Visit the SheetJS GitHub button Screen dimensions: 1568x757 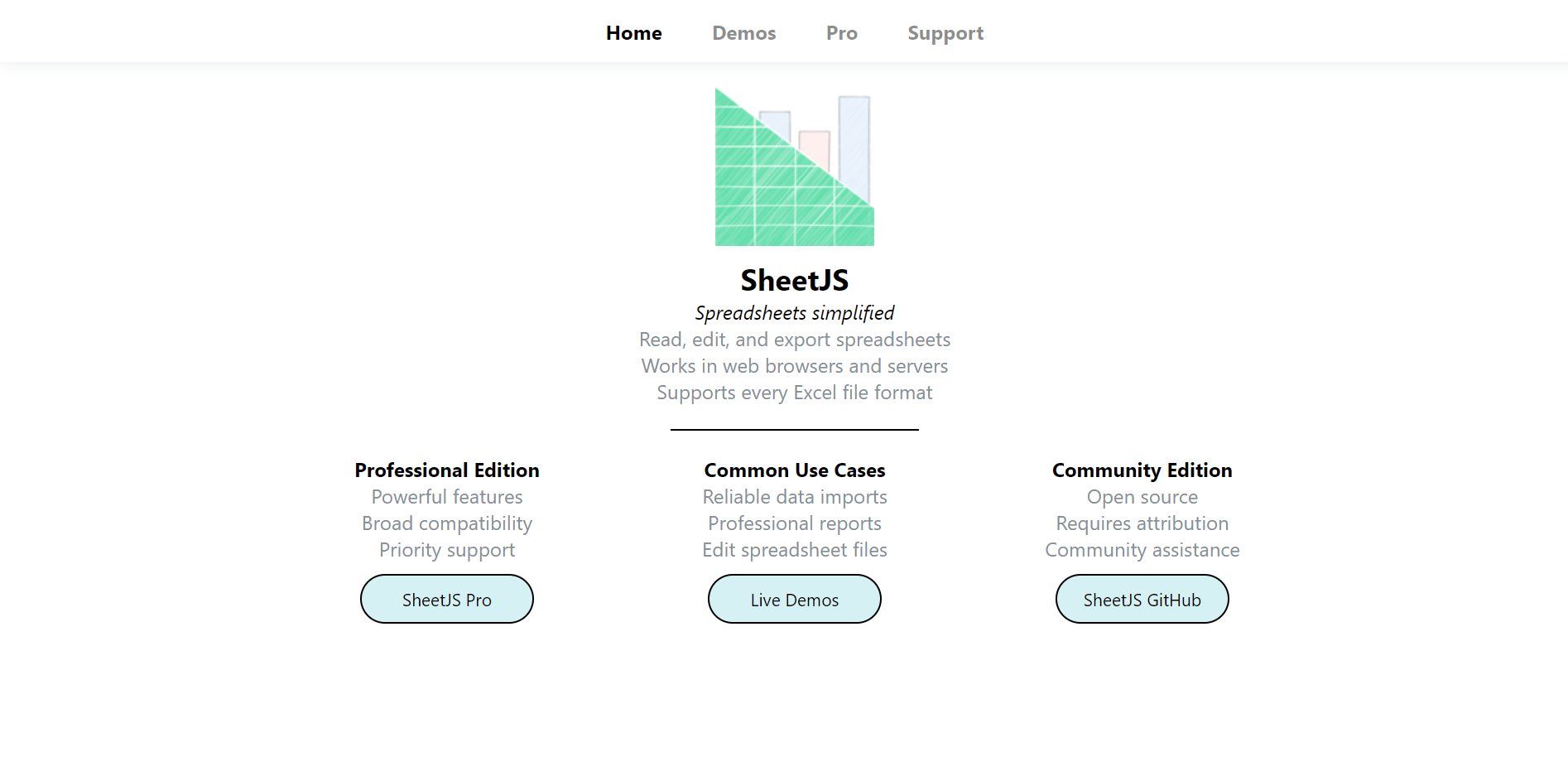click(x=1142, y=599)
